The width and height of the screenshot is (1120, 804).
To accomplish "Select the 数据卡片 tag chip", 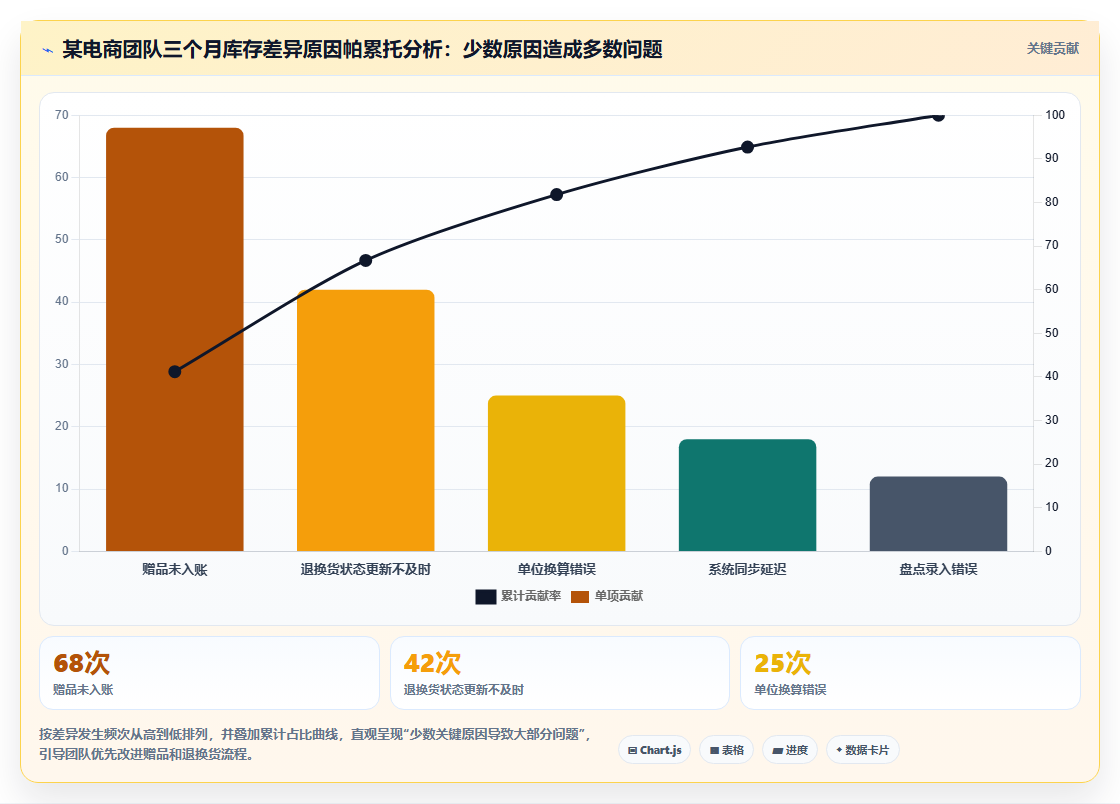I will pyautogui.click(x=863, y=750).
